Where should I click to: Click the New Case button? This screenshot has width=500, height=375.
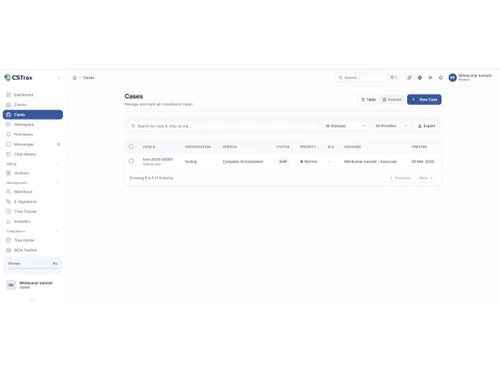424,99
